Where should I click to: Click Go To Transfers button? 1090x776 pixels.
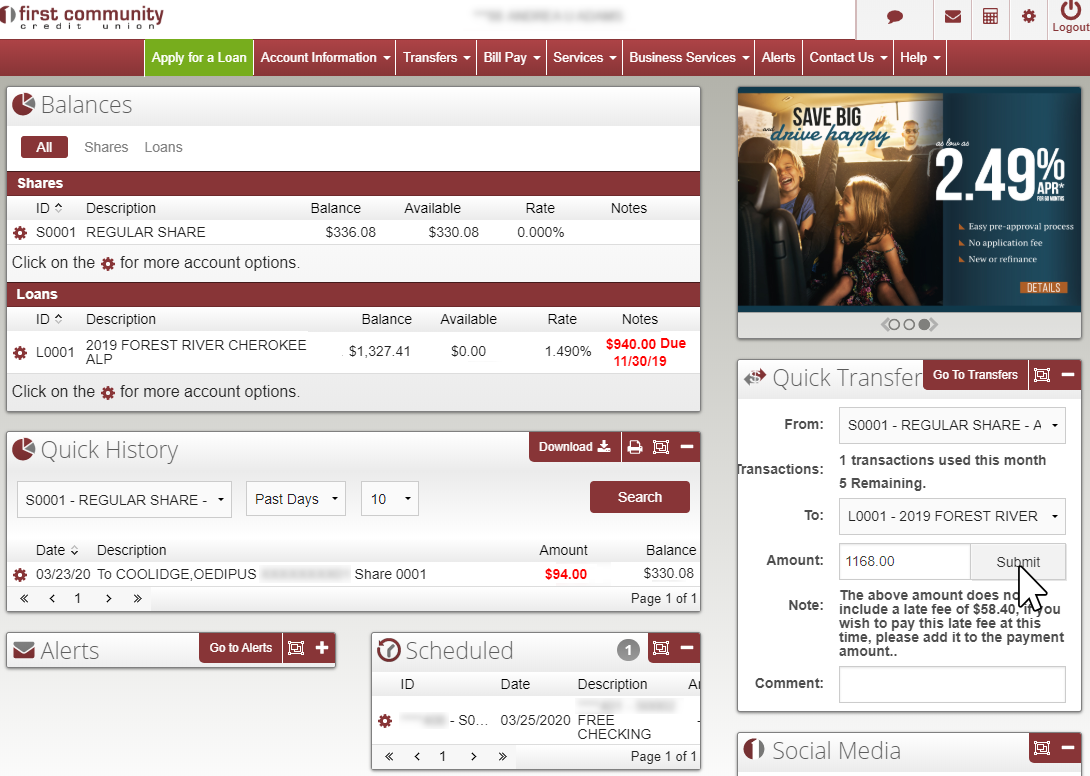pyautogui.click(x=975, y=375)
